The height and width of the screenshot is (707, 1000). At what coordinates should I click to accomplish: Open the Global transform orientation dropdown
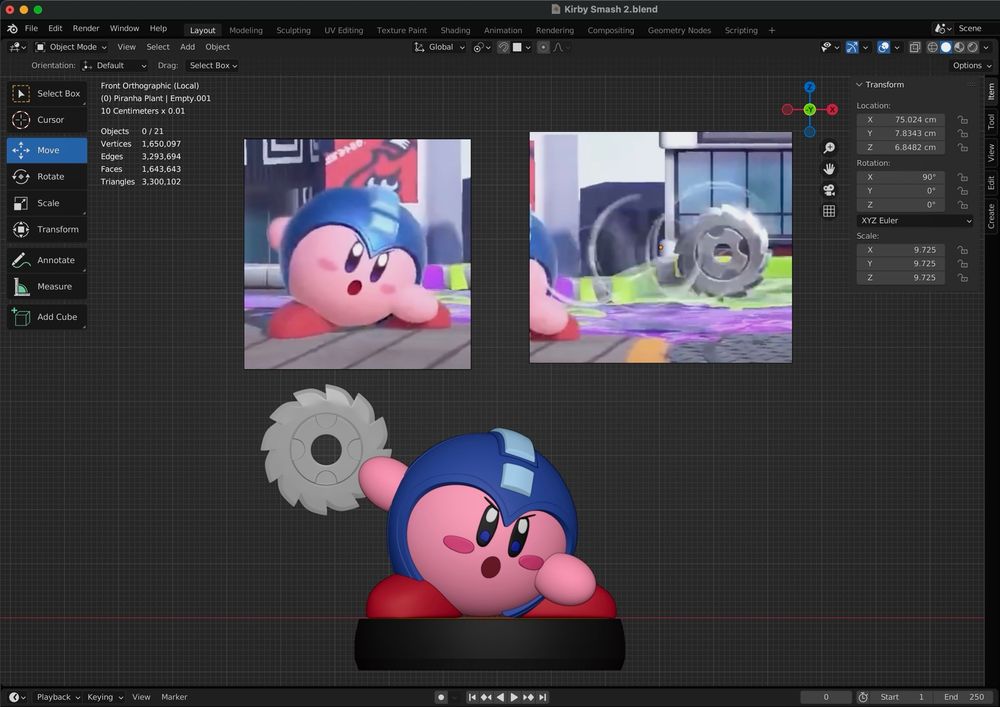click(x=439, y=47)
